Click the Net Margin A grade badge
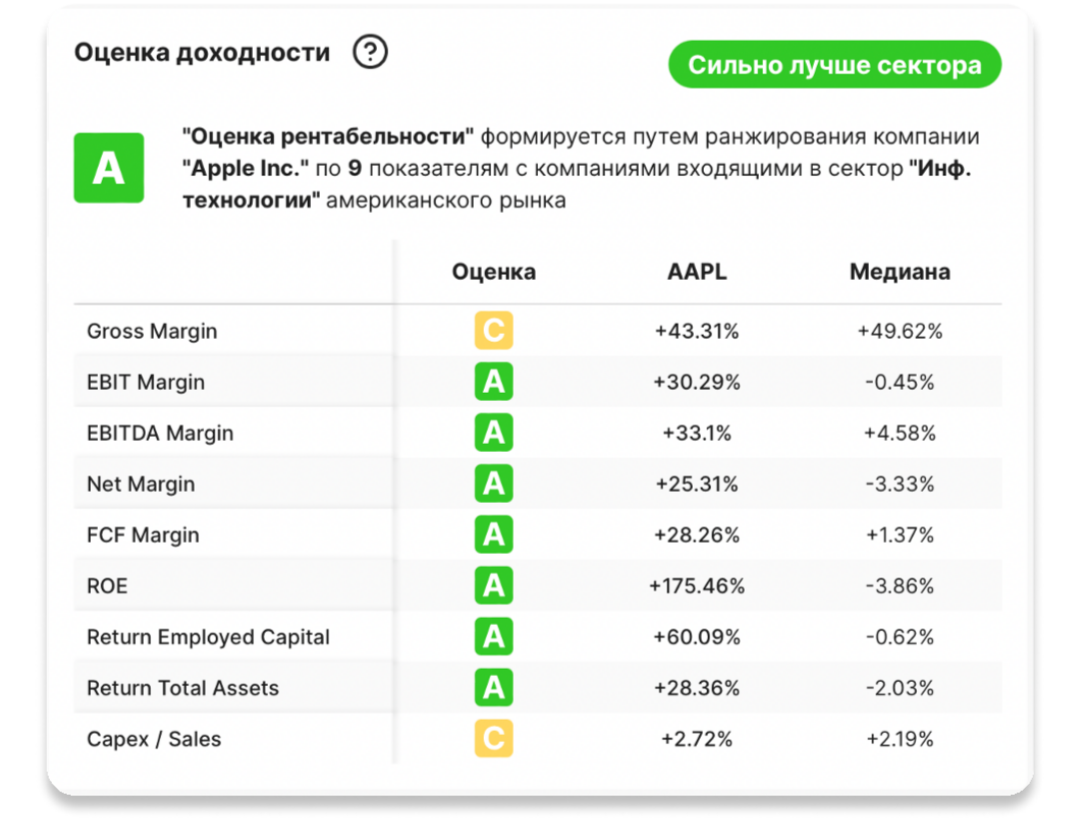The width and height of the screenshot is (1080, 834). click(x=494, y=484)
